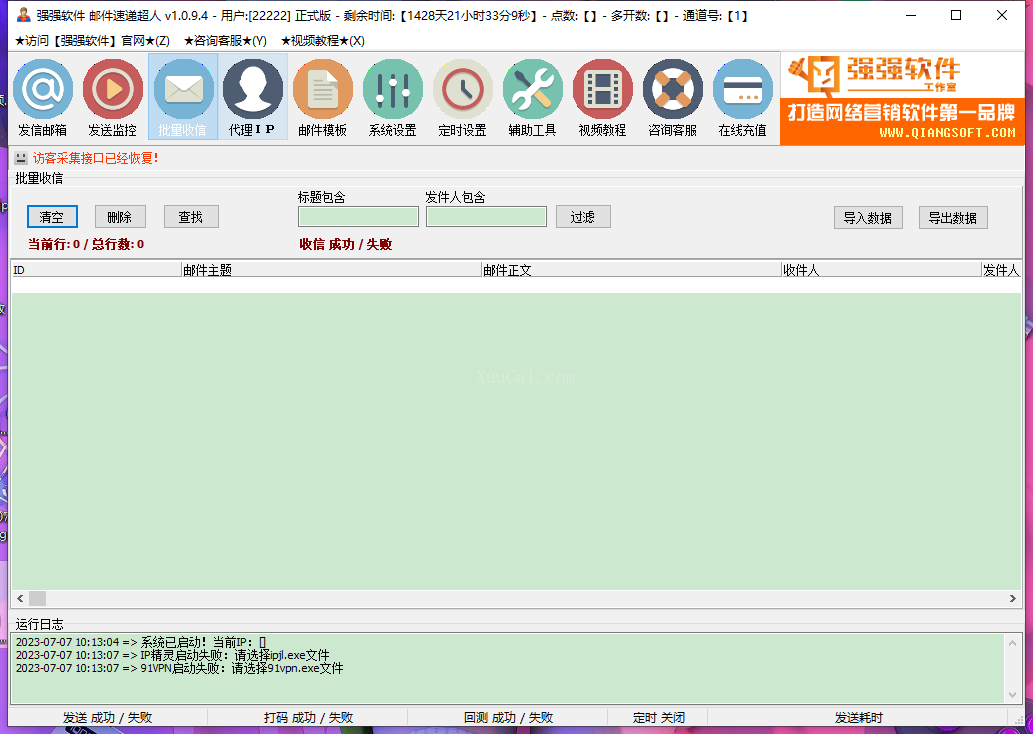This screenshot has height=734, width=1033.
Task: Open the 视频教程 video tutorial icon
Action: tap(602, 97)
